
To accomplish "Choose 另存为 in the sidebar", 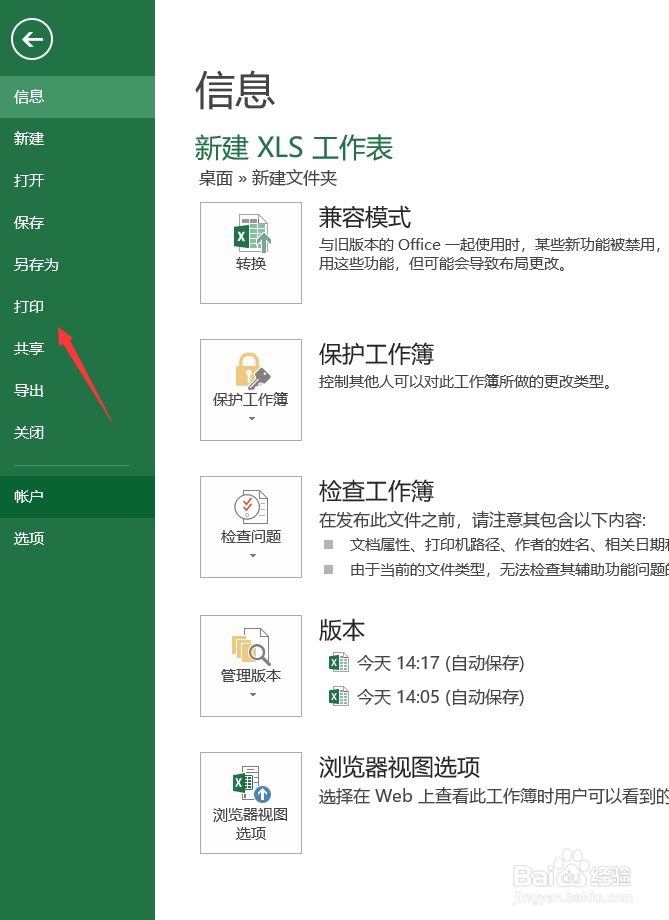I will tap(77, 265).
